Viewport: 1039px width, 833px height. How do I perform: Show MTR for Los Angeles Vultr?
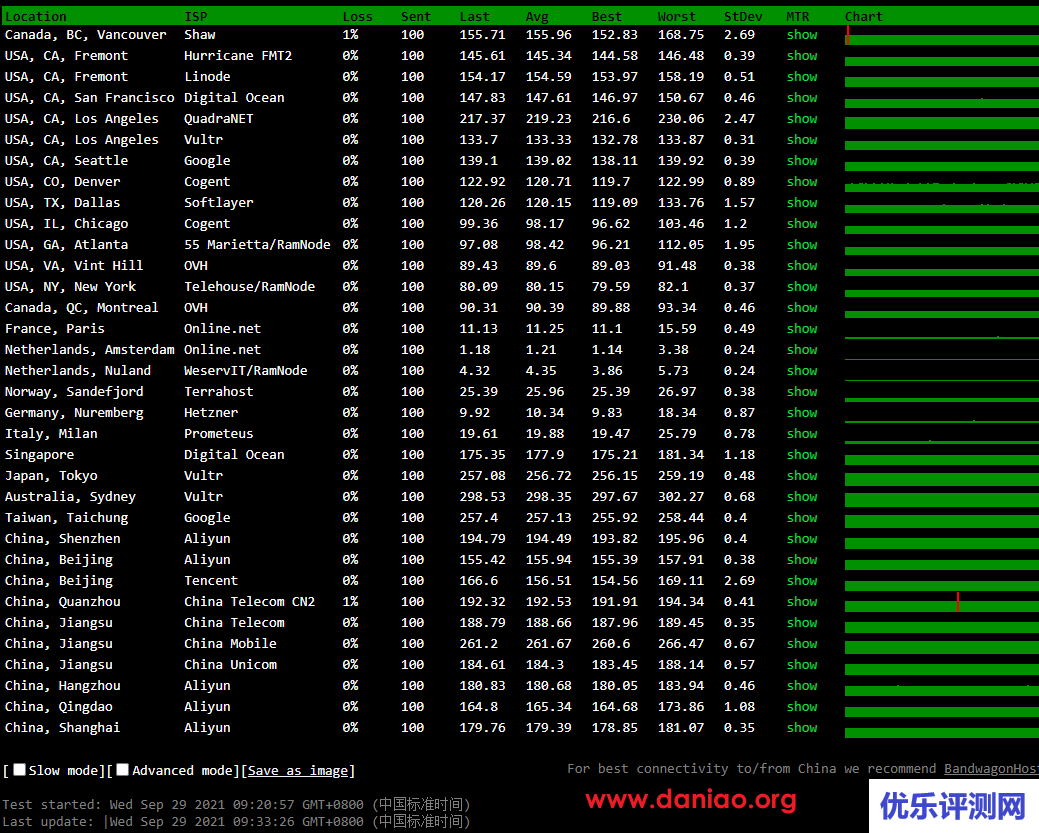(x=802, y=140)
